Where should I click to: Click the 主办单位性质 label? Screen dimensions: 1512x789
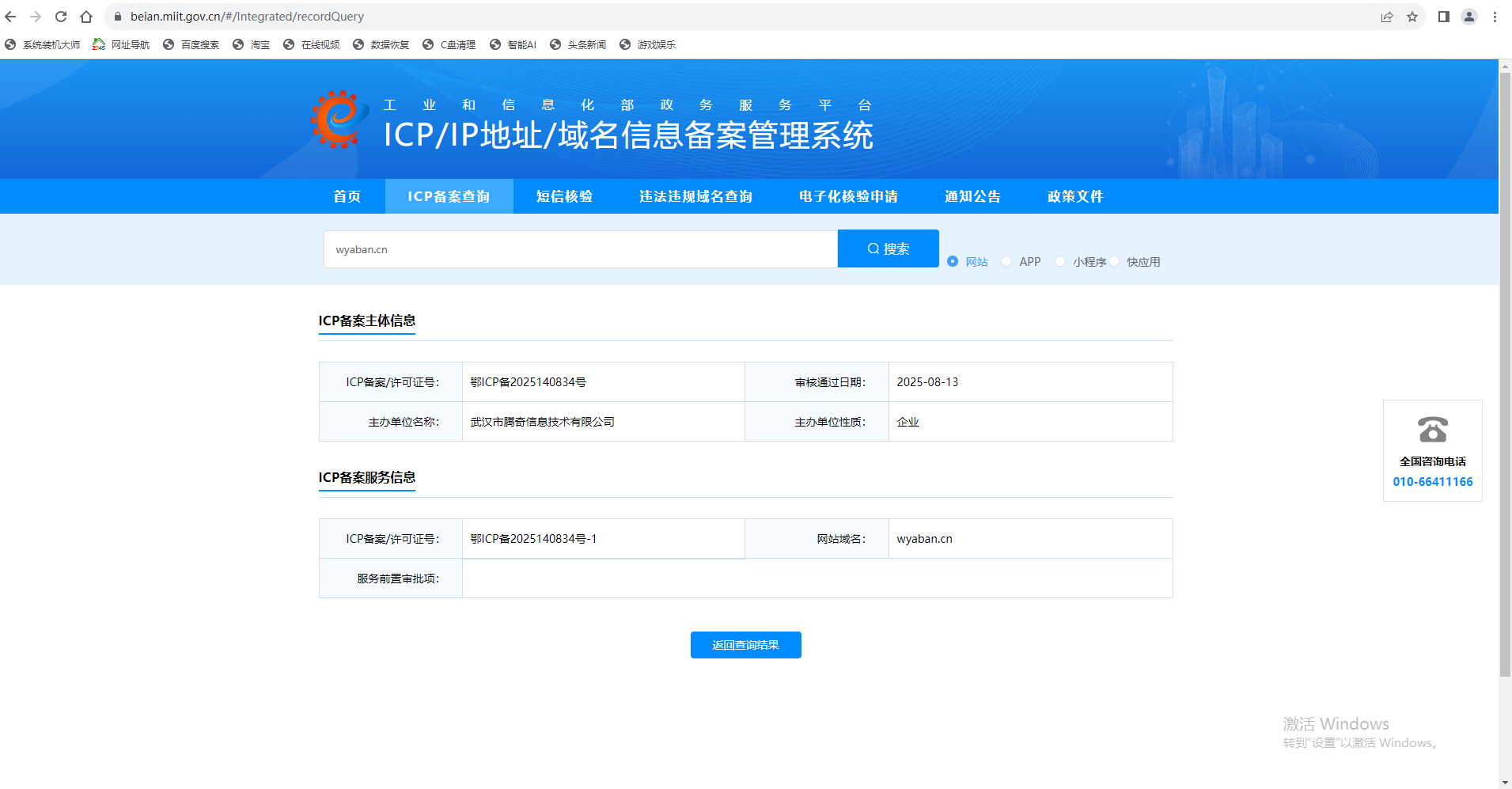831,422
